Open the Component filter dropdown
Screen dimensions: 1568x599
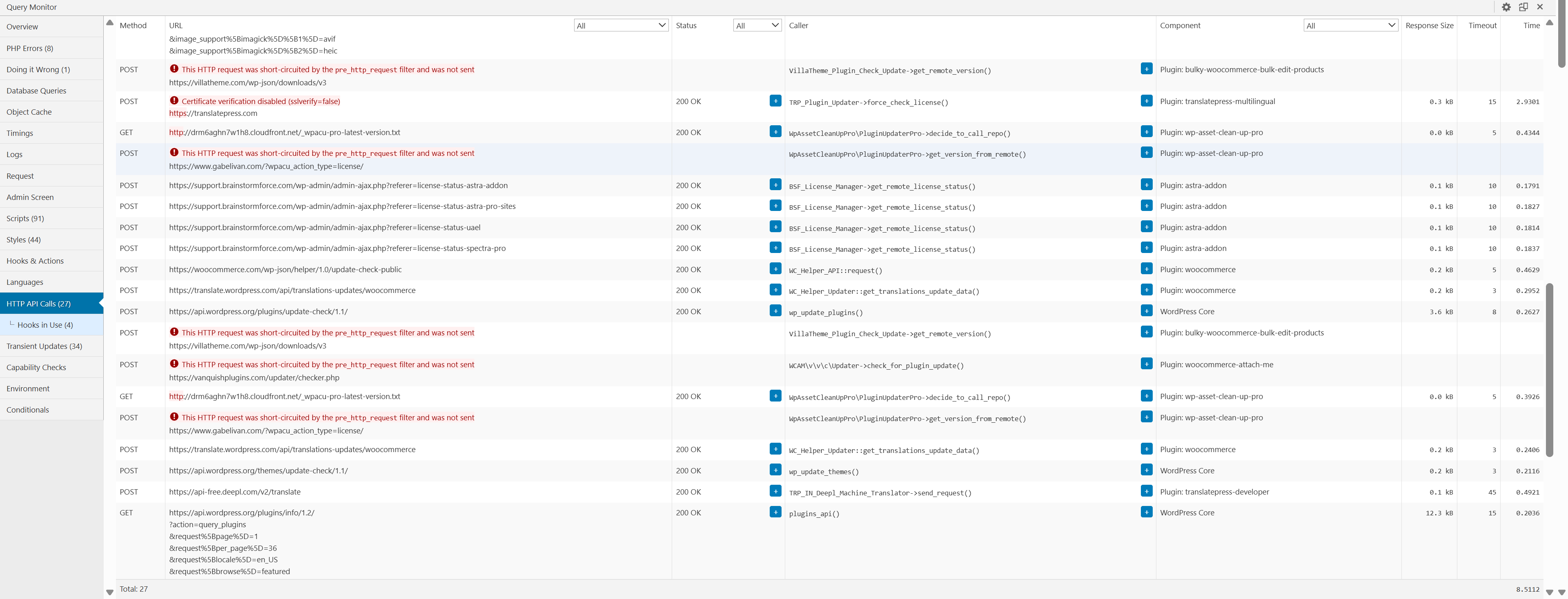1350,26
